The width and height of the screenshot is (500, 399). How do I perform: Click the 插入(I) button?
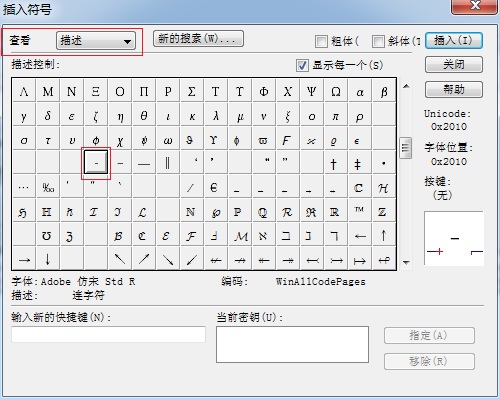click(454, 40)
